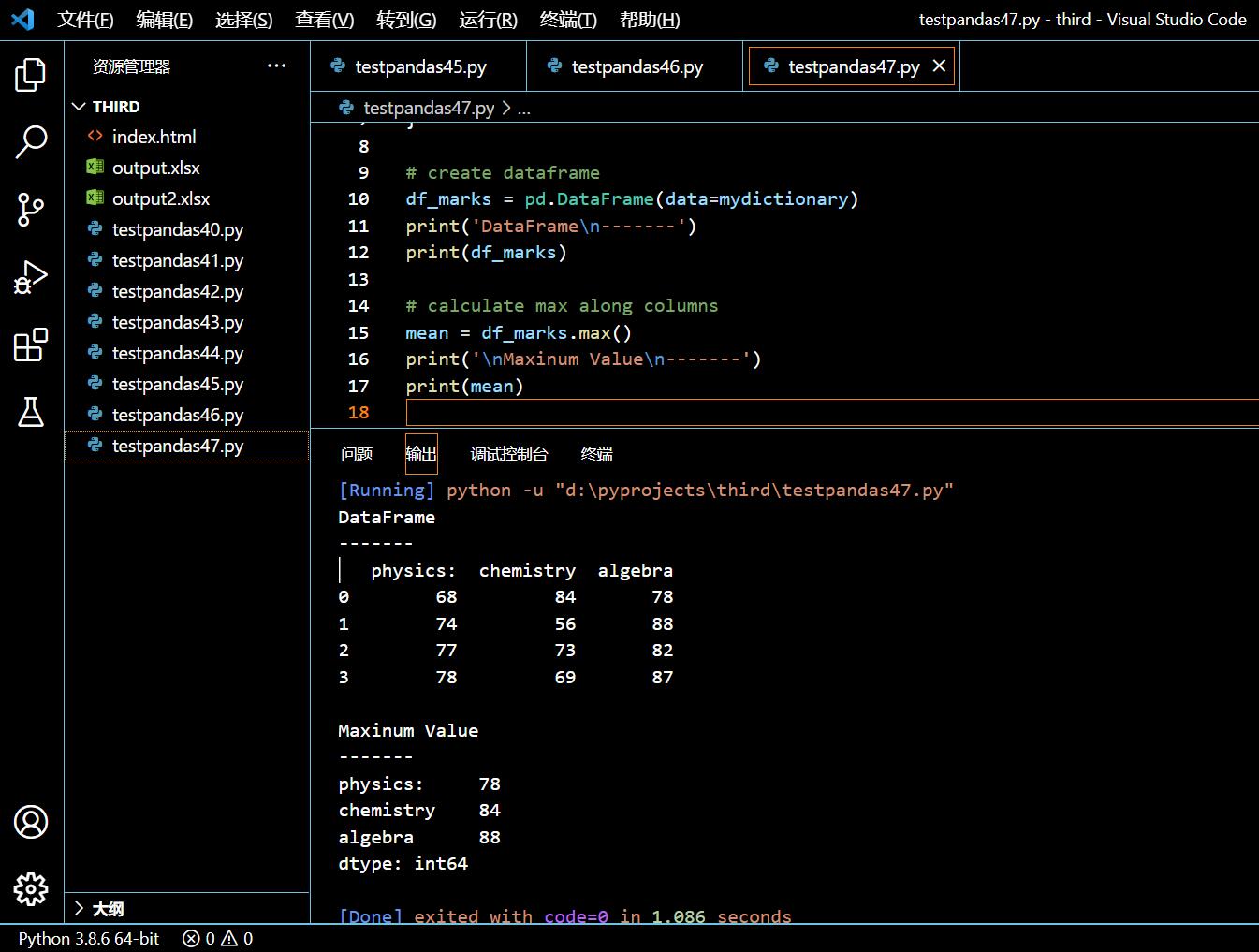Open testpandas44.py in explorer
The height and width of the screenshot is (952, 1259).
coord(186,353)
